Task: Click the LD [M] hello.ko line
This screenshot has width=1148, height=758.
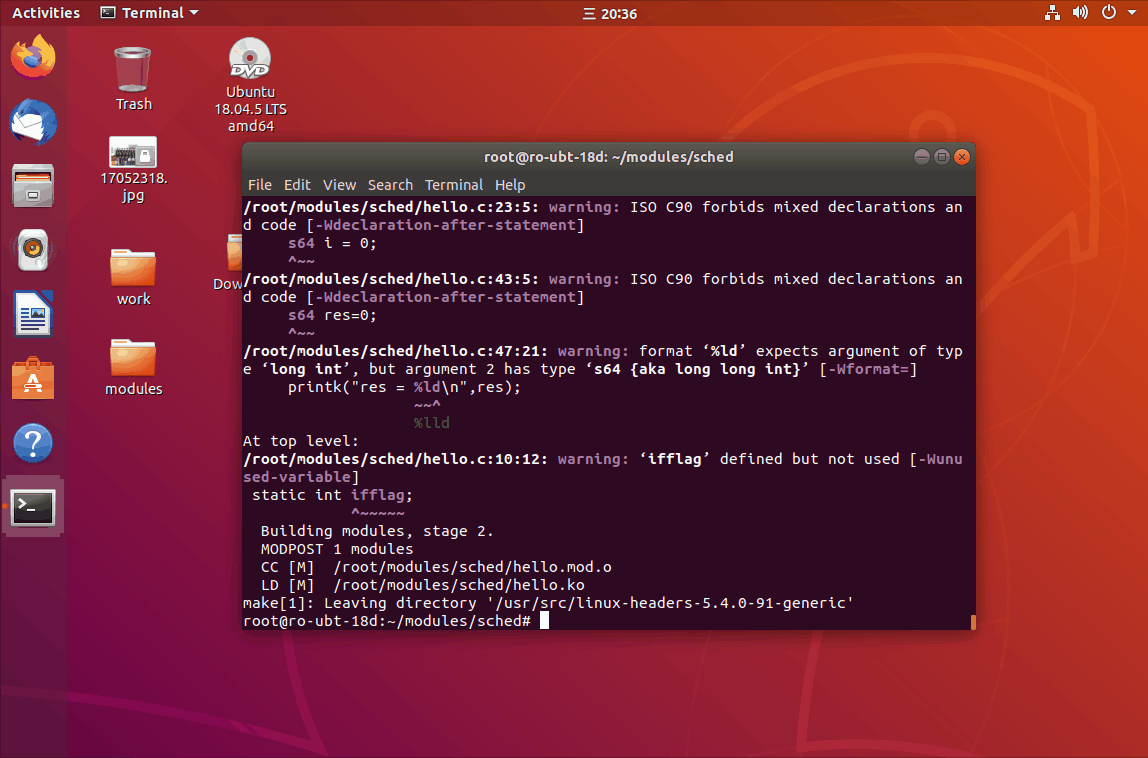Action: (422, 585)
